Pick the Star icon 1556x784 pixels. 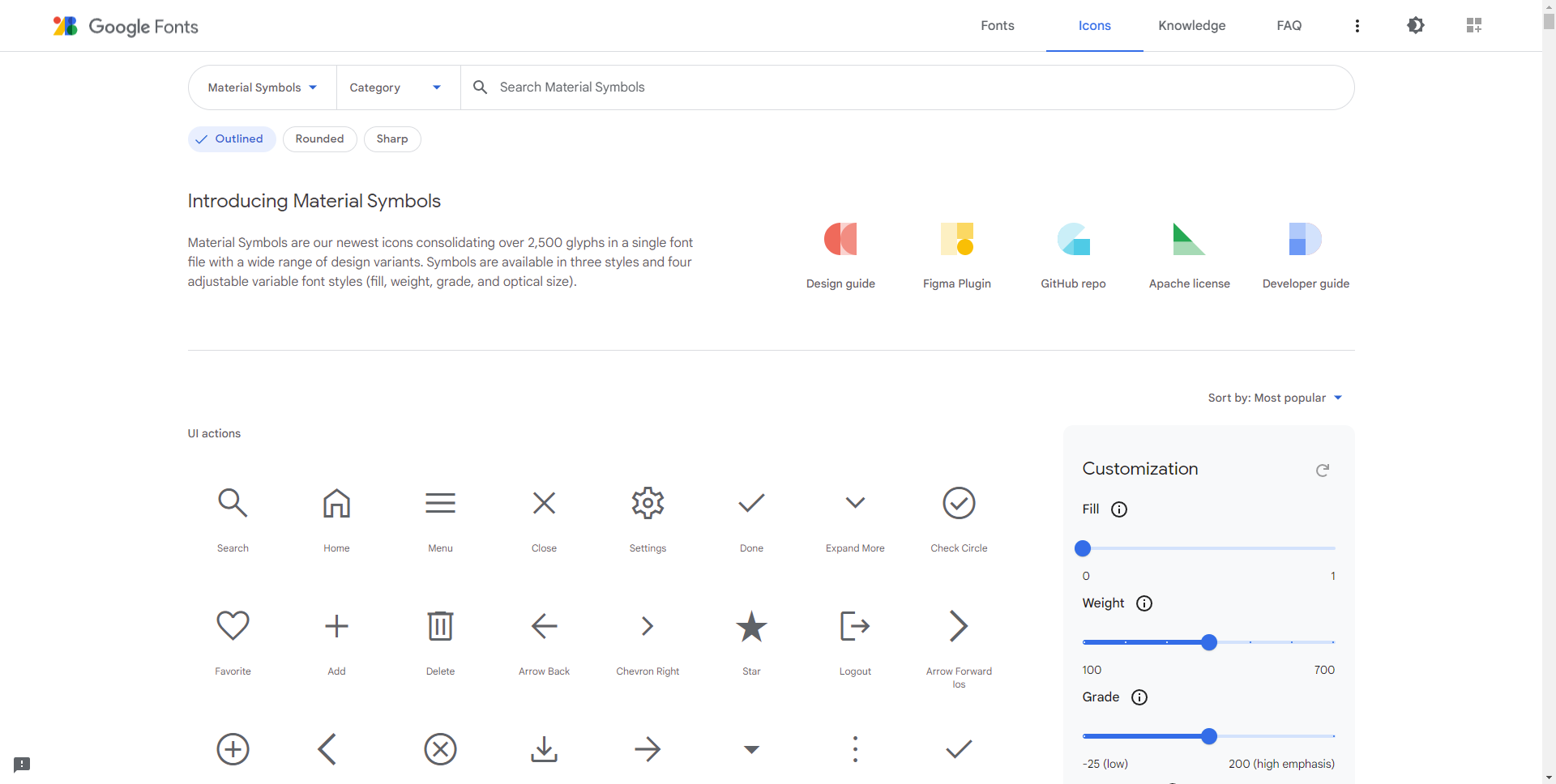click(751, 626)
